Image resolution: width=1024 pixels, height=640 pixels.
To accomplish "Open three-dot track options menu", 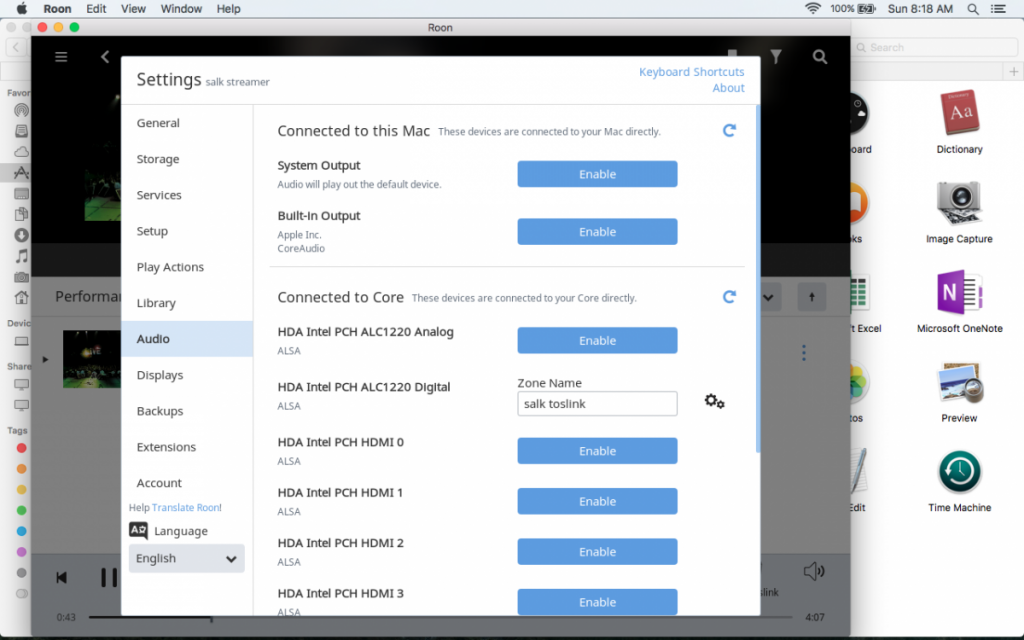I will [x=804, y=353].
